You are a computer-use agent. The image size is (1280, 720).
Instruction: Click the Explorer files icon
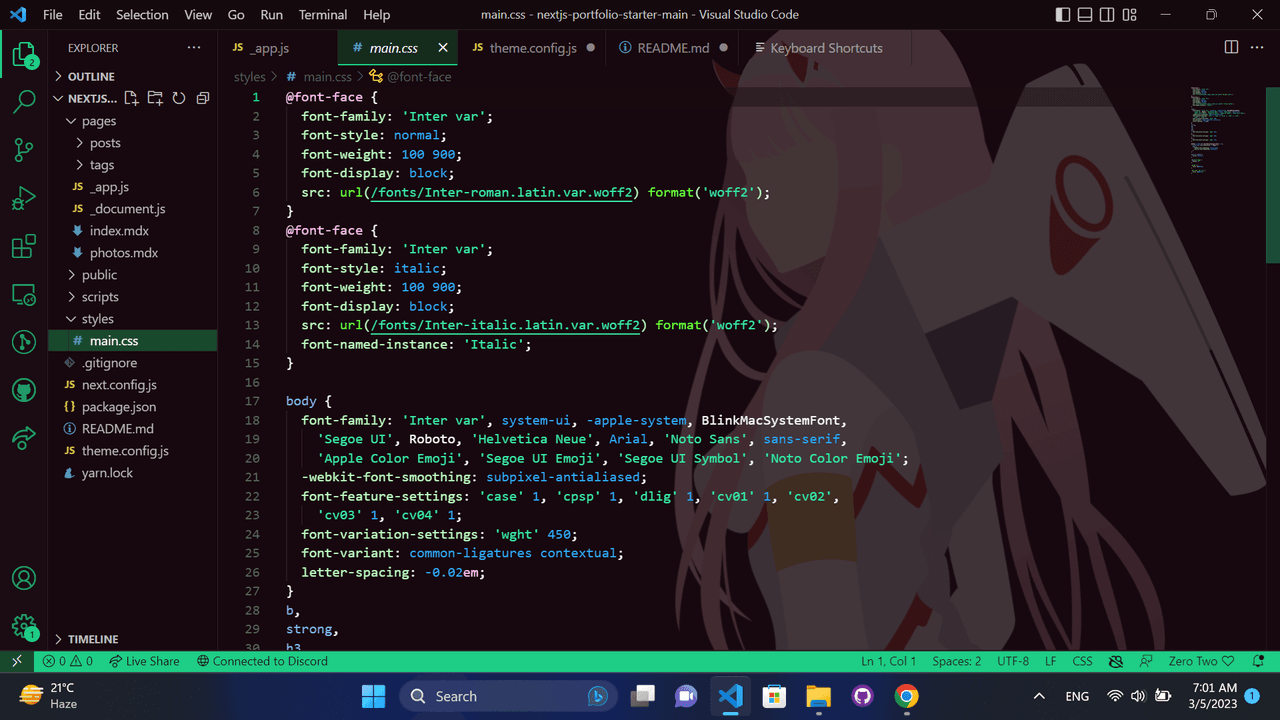click(24, 54)
